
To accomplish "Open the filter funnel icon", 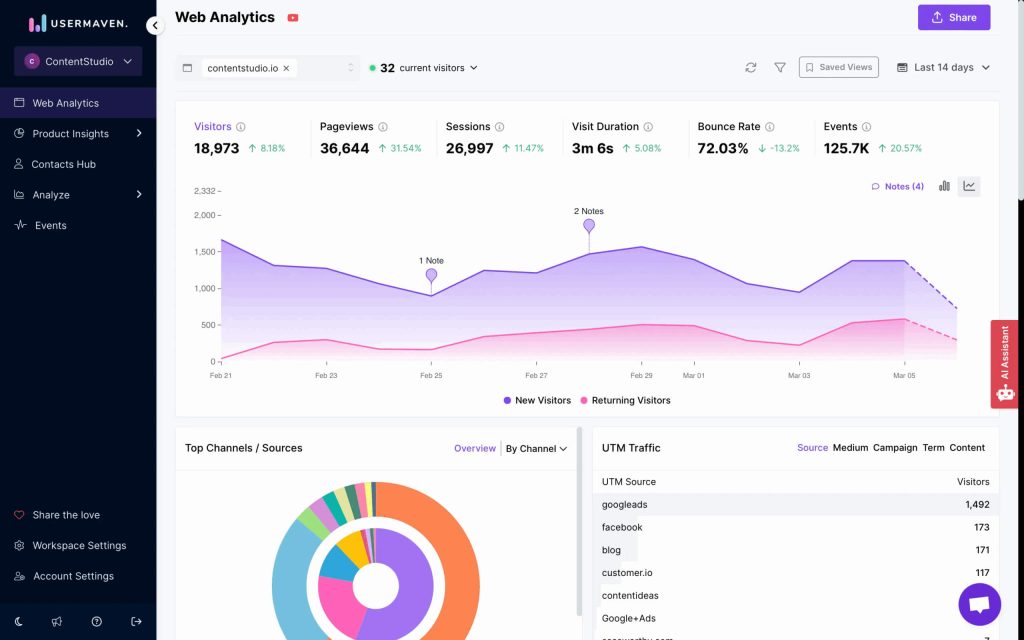I will coord(780,67).
